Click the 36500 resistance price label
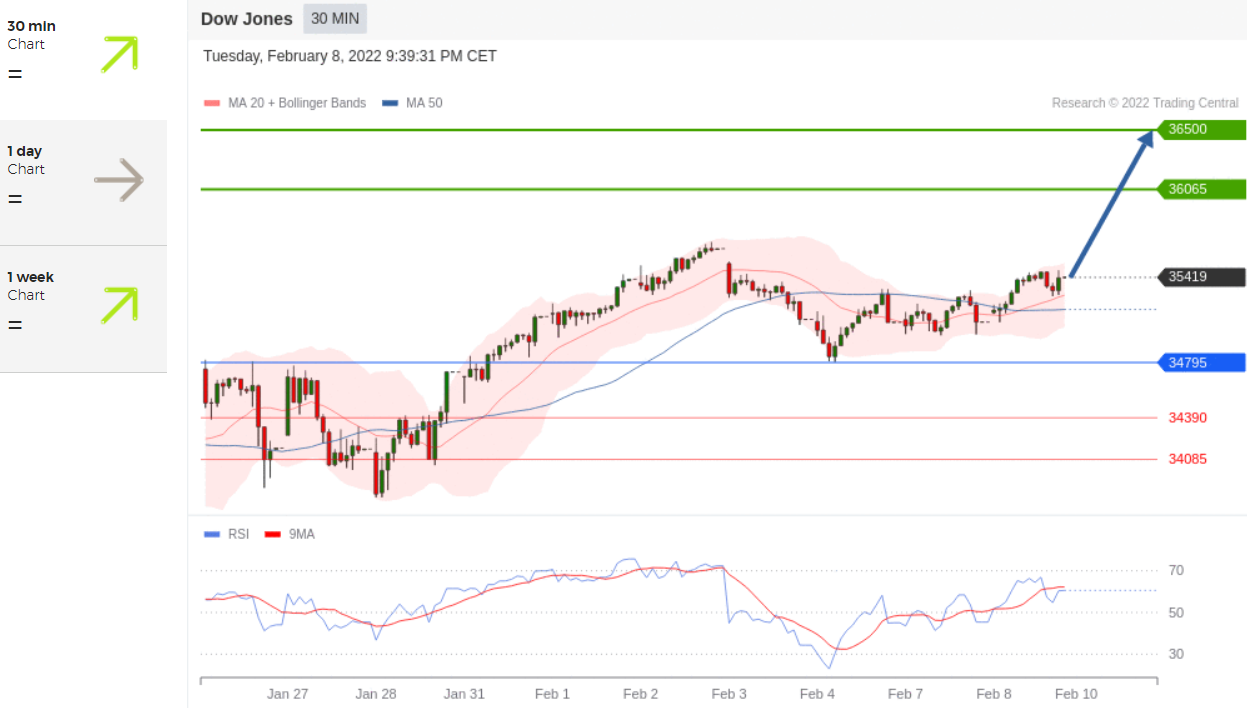The width and height of the screenshot is (1247, 708). tap(1201, 129)
